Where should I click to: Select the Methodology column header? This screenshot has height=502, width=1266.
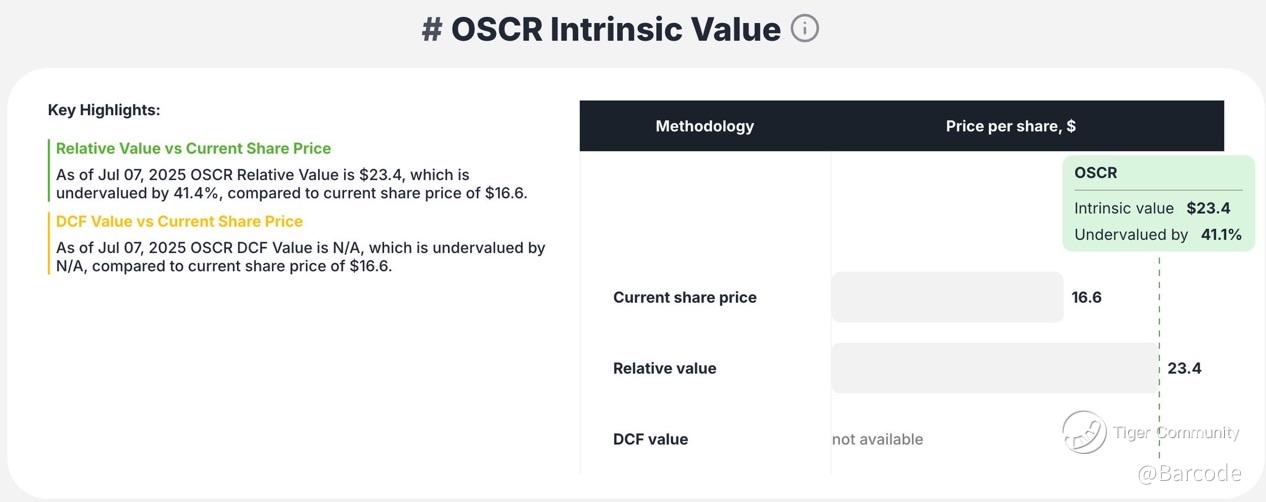point(705,126)
